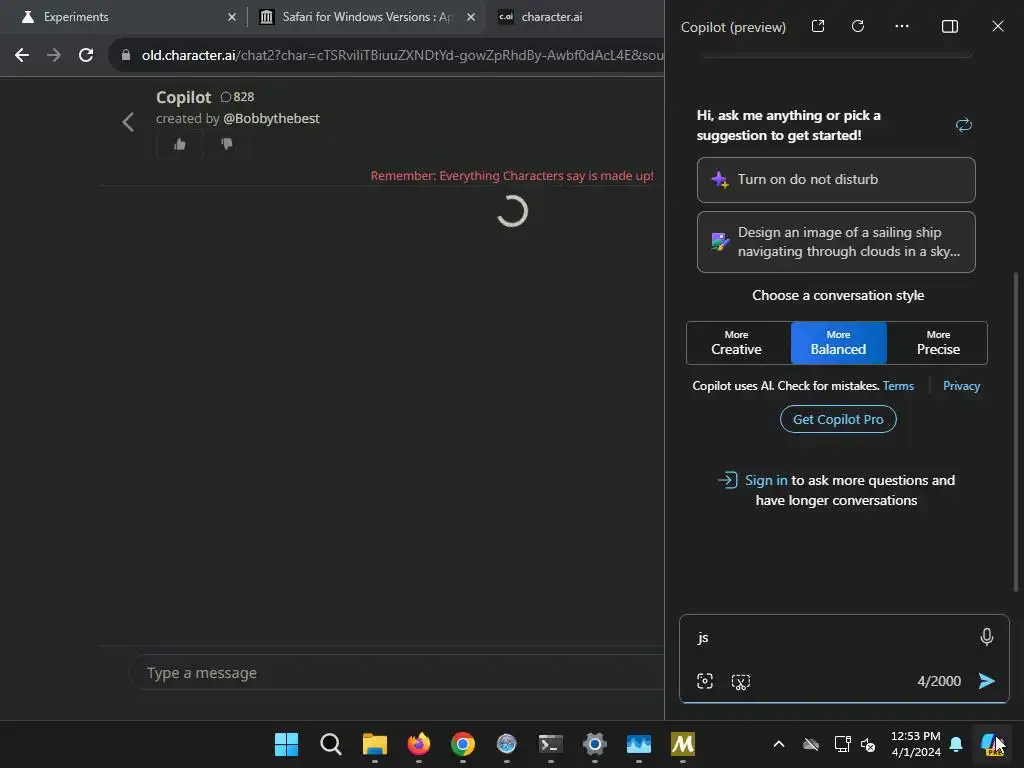The width and height of the screenshot is (1024, 768).
Task: Switch to the character.ai tab
Action: (552, 17)
